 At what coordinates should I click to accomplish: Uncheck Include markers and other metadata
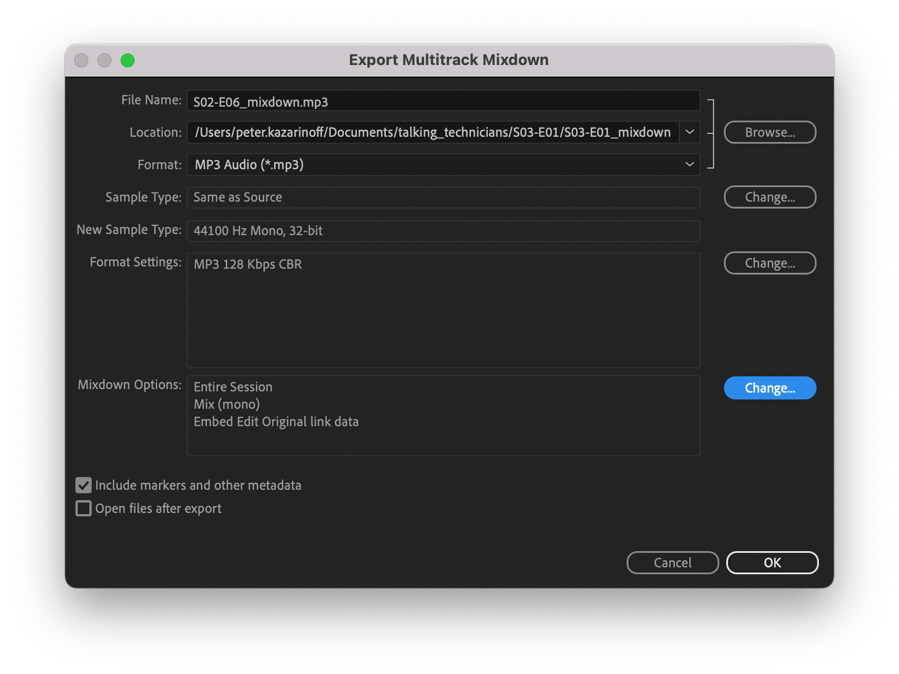(84, 485)
